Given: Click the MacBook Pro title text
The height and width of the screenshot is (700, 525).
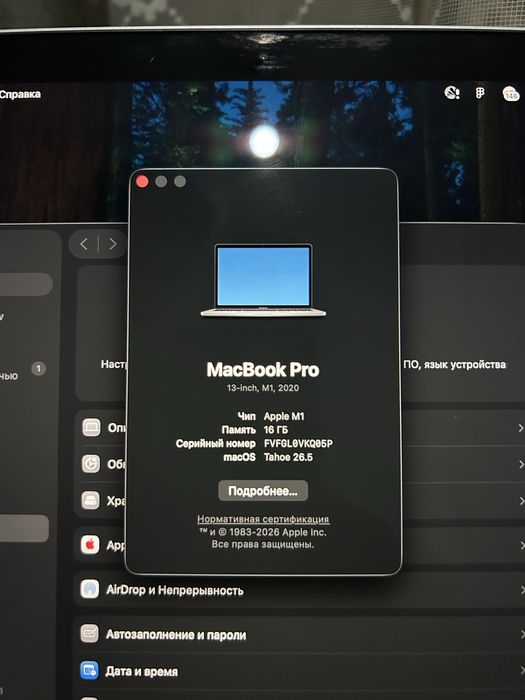Looking at the screenshot, I should tap(263, 370).
